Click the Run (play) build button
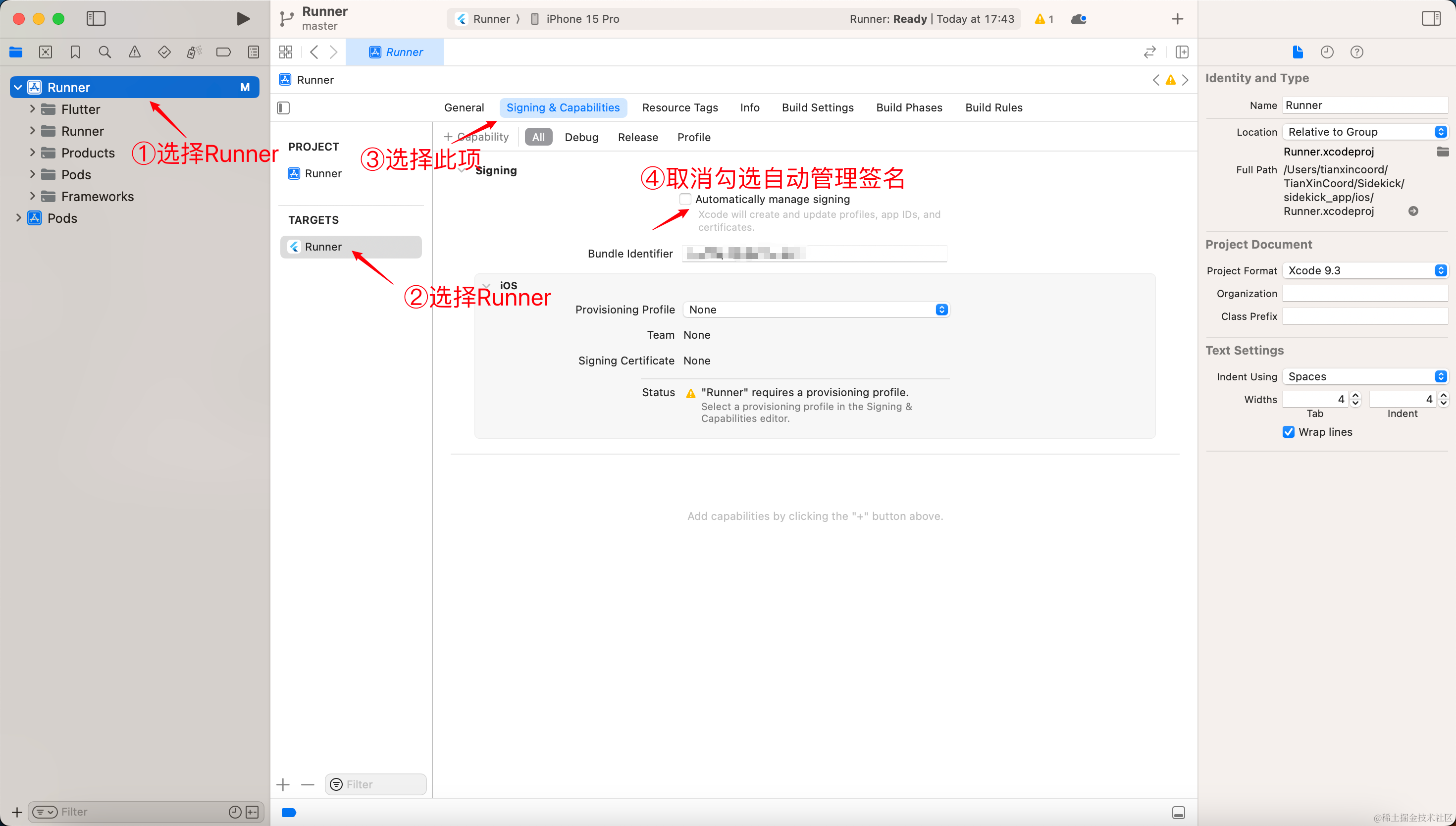The width and height of the screenshot is (1456, 826). pyautogui.click(x=243, y=19)
